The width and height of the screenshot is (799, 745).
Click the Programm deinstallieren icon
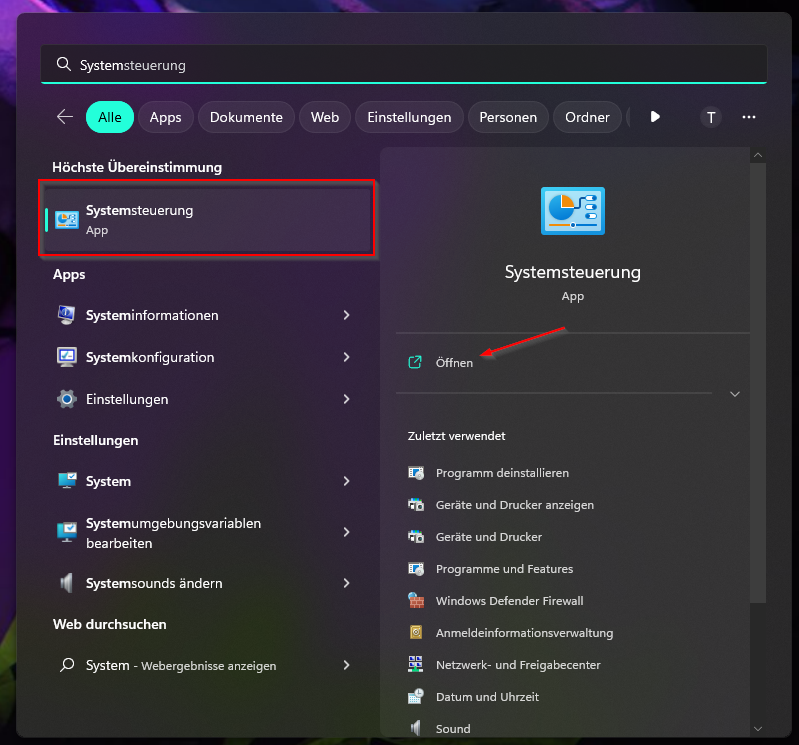(x=416, y=473)
